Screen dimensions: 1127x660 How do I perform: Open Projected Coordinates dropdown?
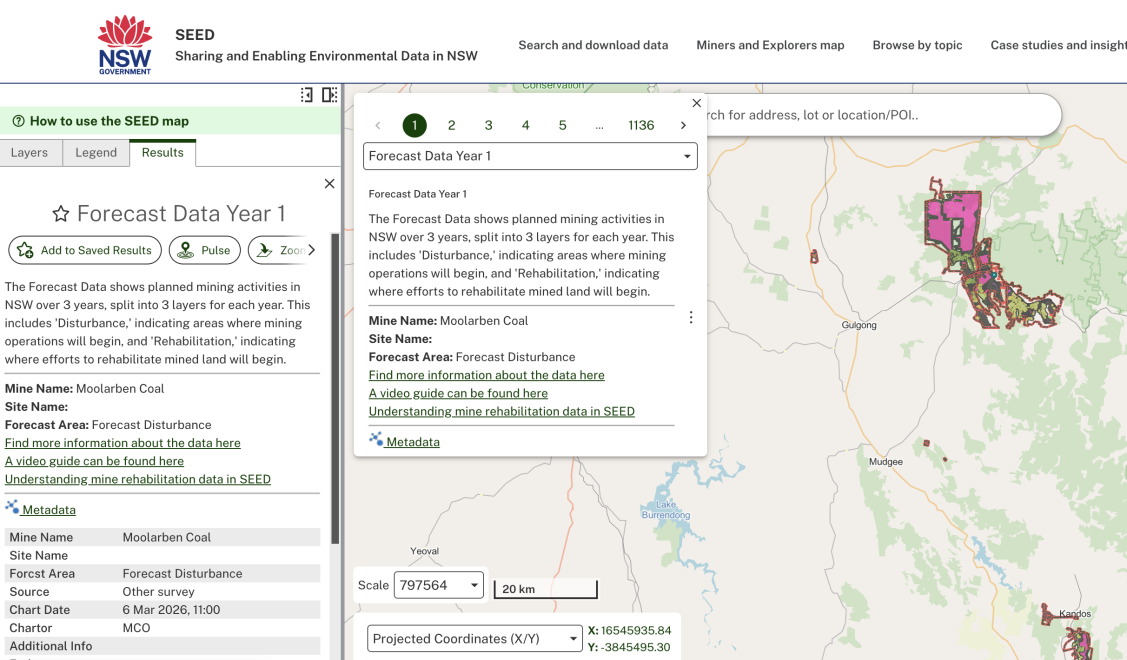[474, 638]
